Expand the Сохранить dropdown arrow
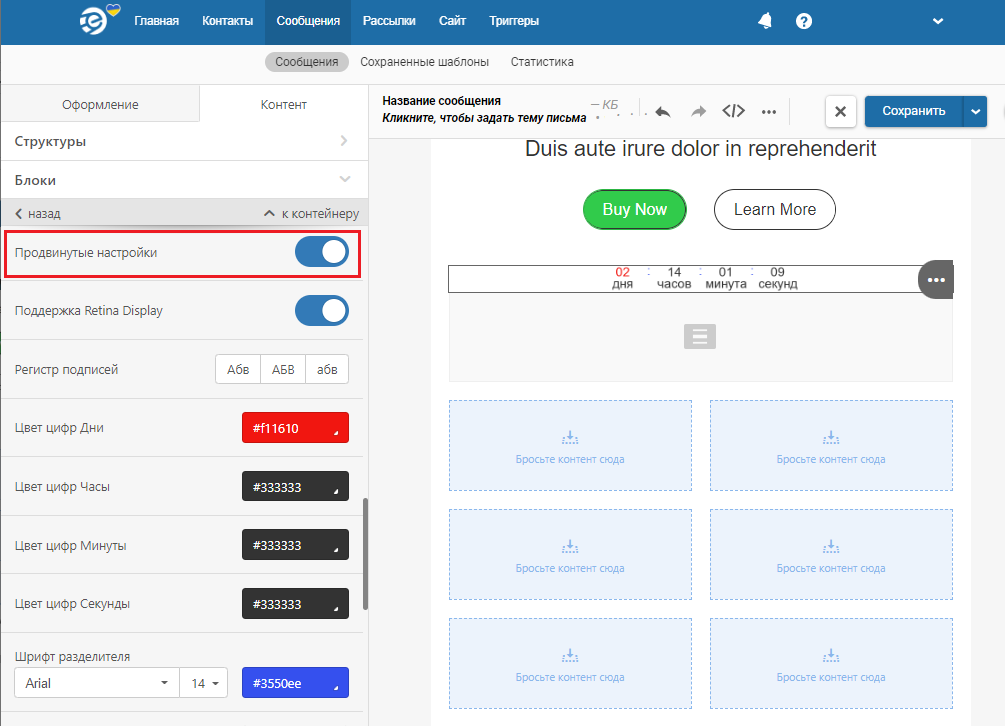Screen dimensions: 1005x726 [x=975, y=111]
